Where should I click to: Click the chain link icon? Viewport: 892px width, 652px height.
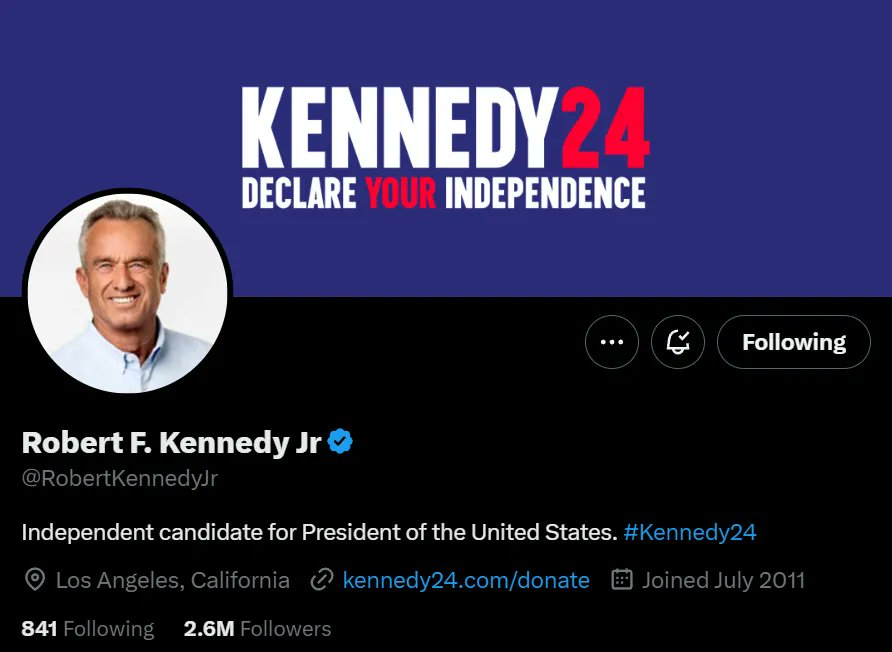322,580
